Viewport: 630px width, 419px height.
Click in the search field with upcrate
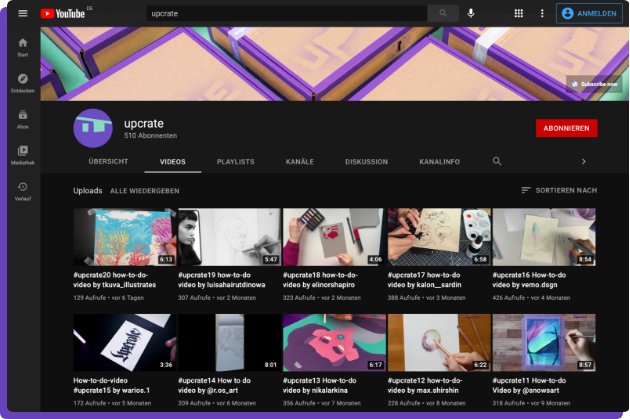click(286, 13)
